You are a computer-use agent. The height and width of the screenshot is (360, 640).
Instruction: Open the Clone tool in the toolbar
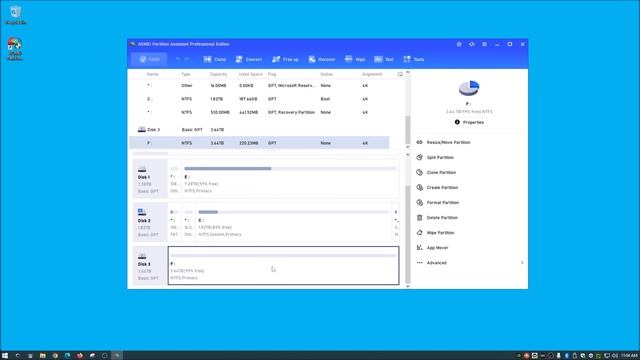click(x=215, y=59)
